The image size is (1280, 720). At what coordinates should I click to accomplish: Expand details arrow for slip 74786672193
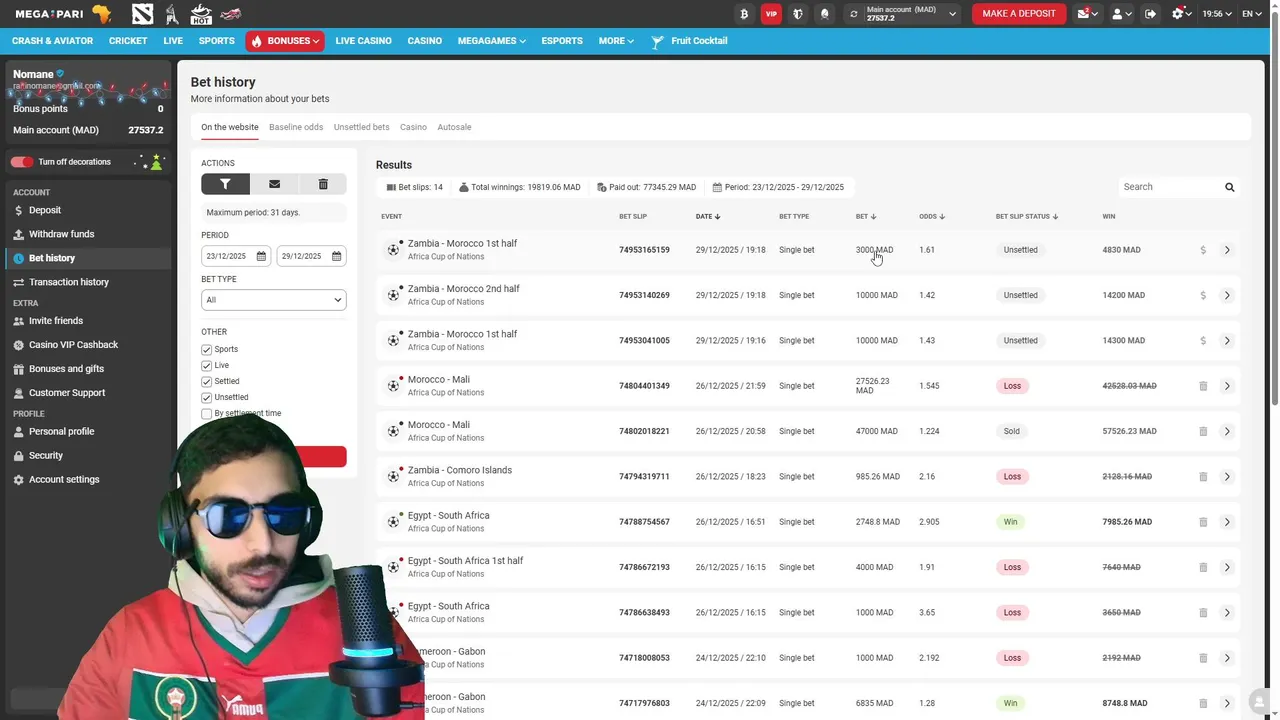pos(1227,567)
